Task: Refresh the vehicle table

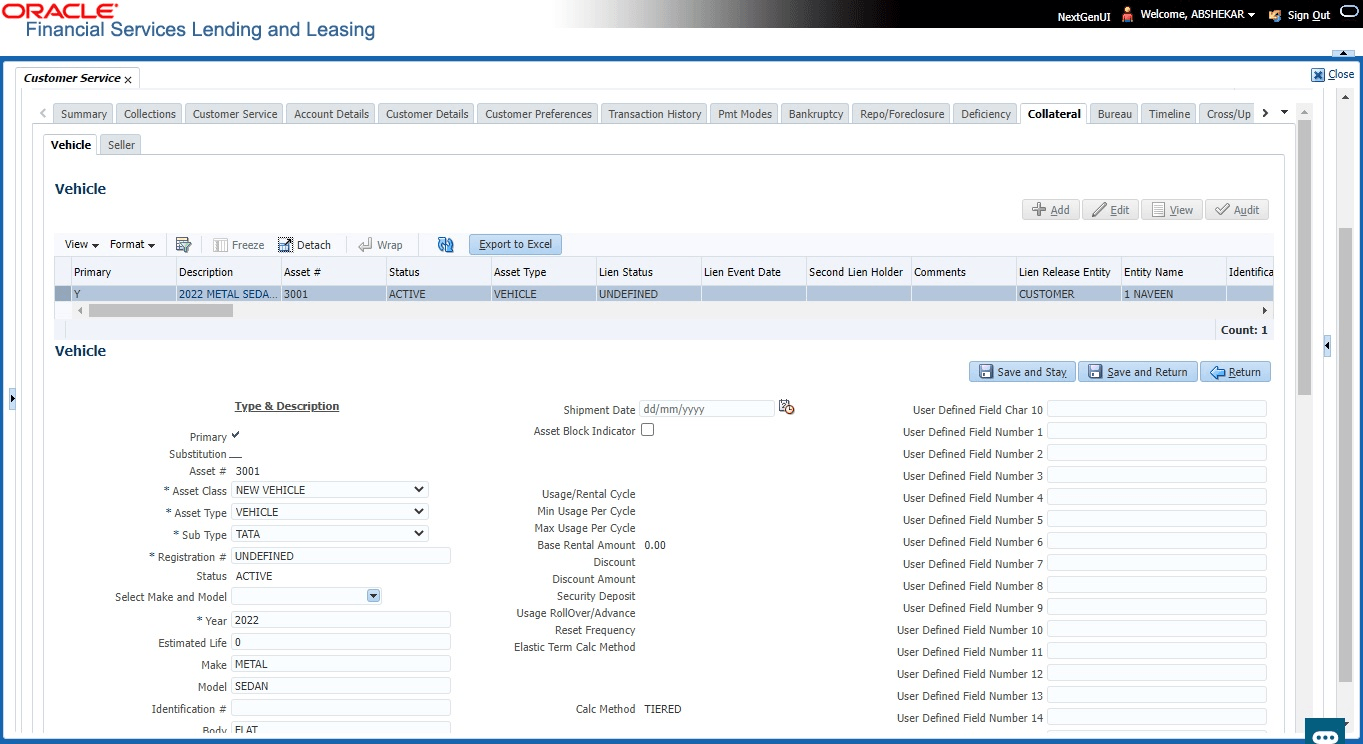Action: tap(446, 245)
